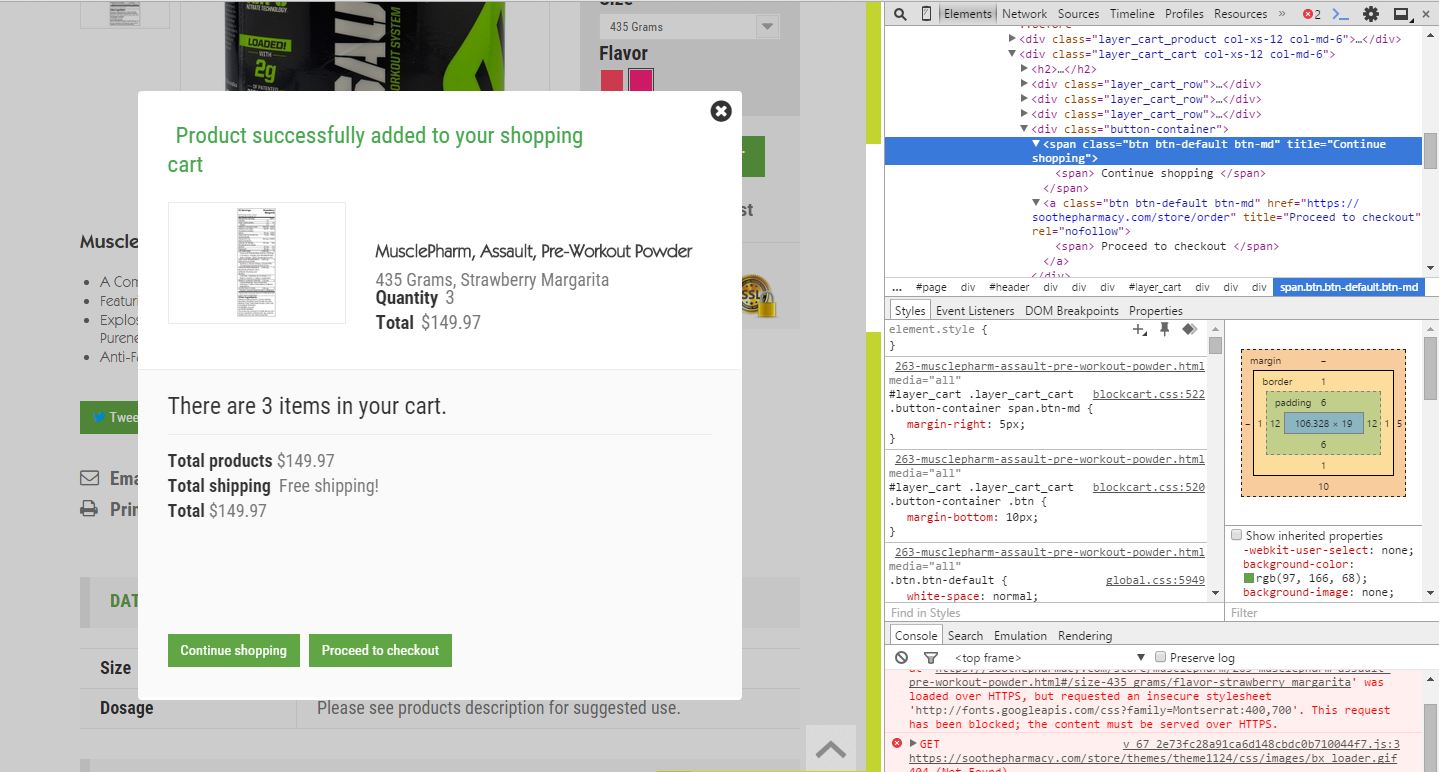The image size is (1439, 772).
Task: Select the Elements panel tab
Action: click(968, 14)
